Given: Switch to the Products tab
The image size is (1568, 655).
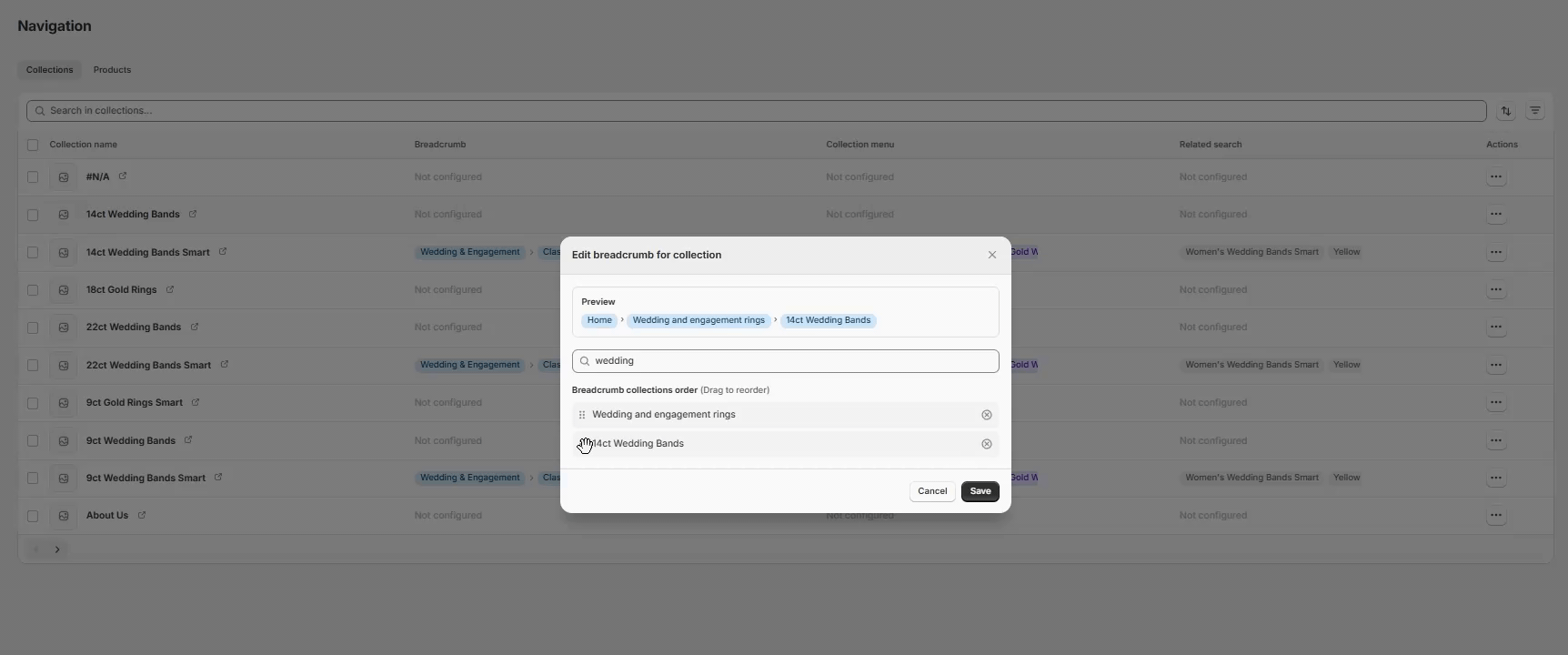Looking at the screenshot, I should [112, 70].
